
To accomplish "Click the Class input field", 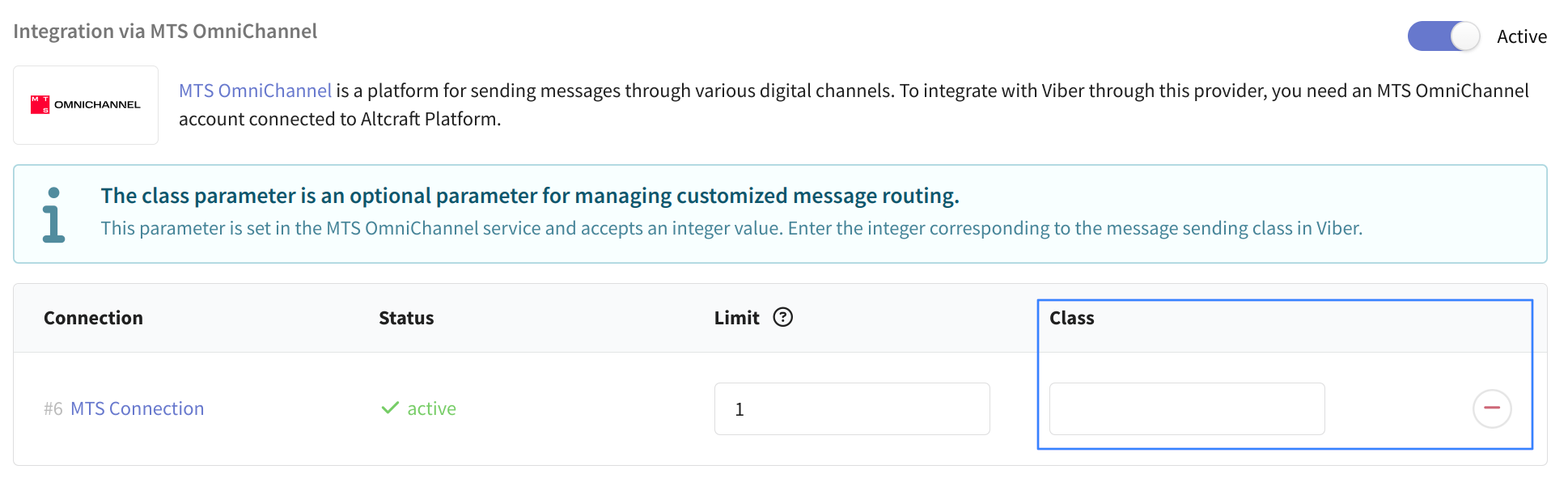I will [x=1187, y=408].
